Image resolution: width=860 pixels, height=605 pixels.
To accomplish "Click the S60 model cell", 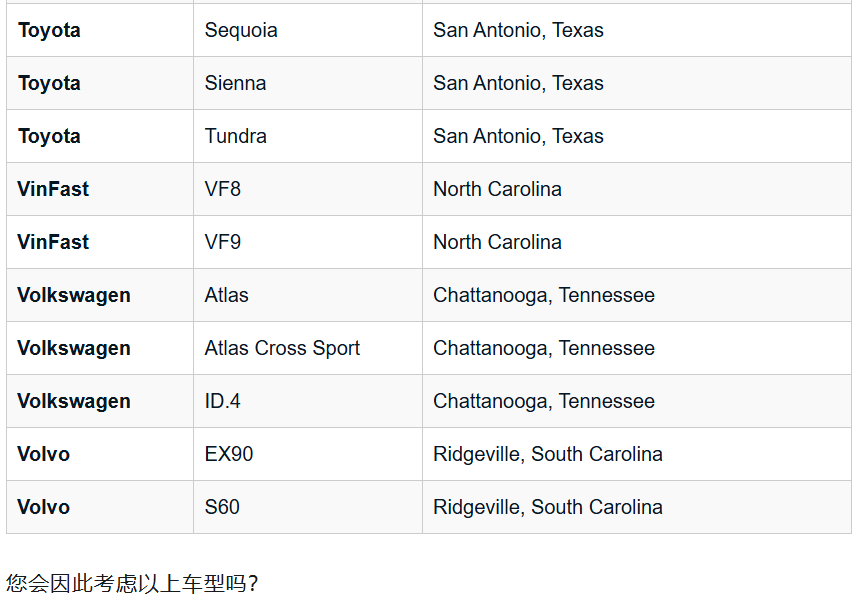I will (222, 507).
